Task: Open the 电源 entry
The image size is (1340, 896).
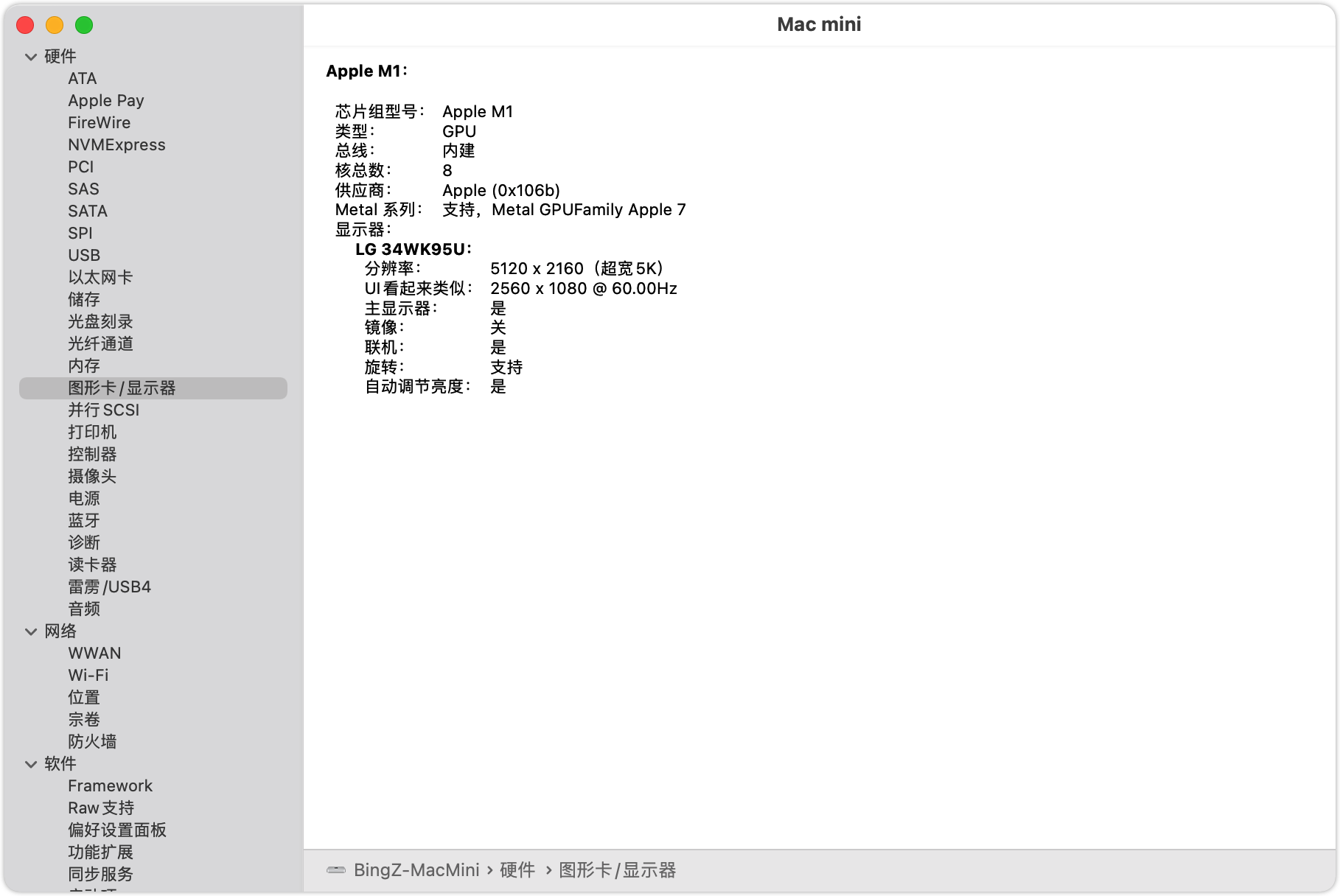Action: (84, 499)
